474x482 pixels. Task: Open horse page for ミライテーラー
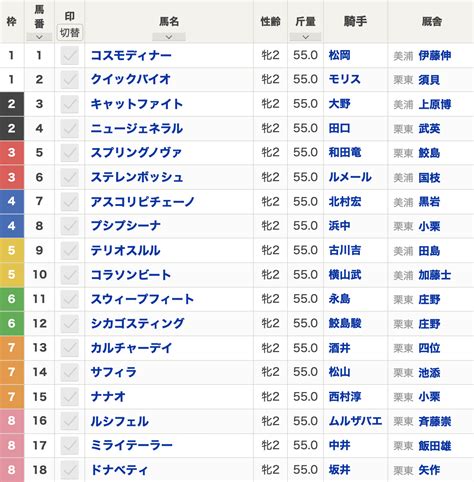point(131,445)
